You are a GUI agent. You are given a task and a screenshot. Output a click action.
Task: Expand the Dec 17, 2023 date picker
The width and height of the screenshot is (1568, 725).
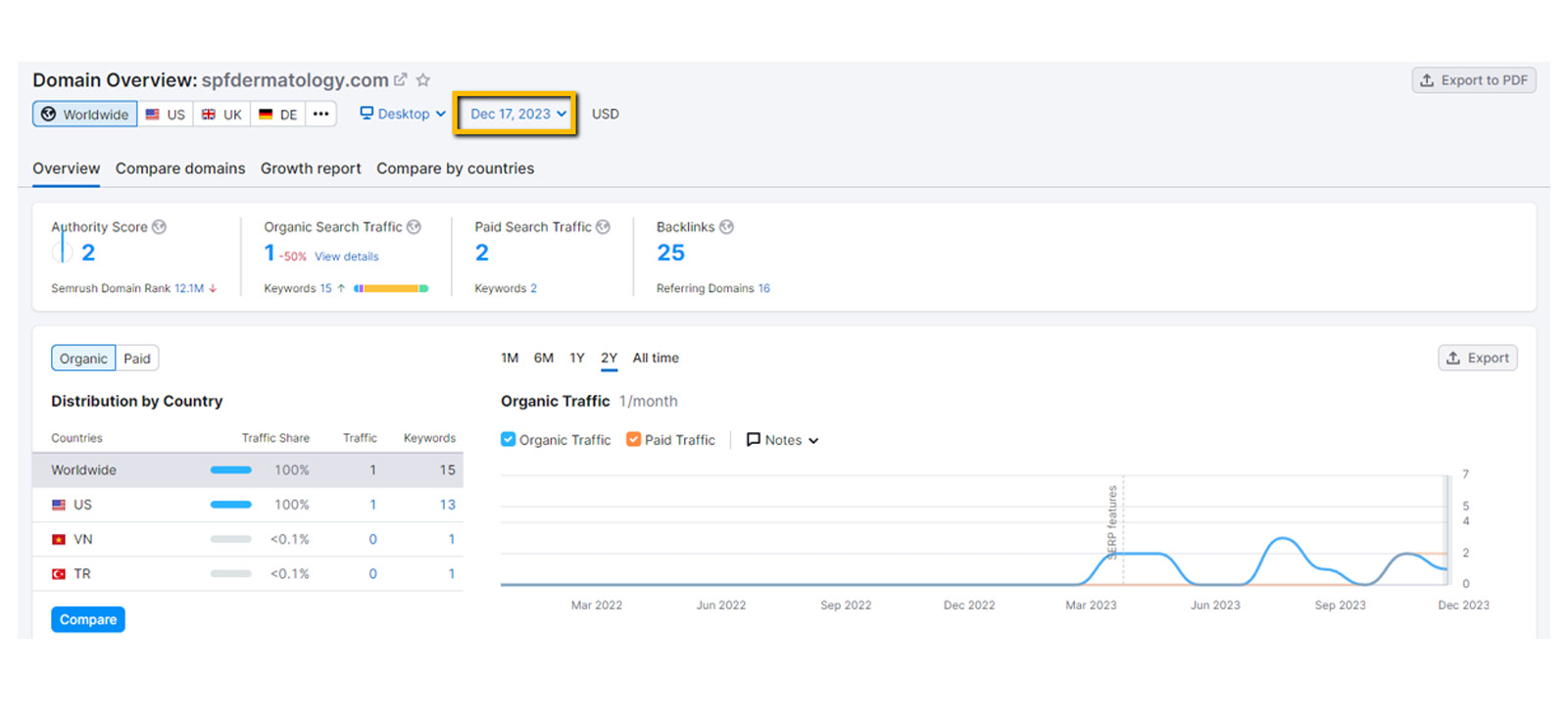pos(517,114)
